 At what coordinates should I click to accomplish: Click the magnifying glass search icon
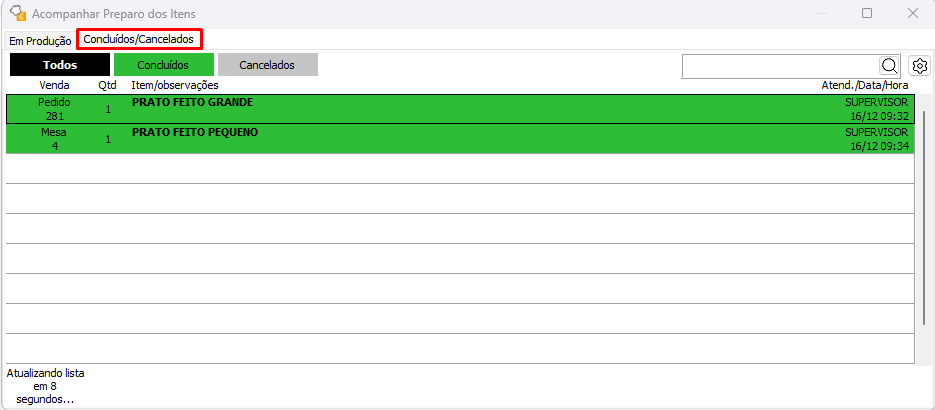pos(889,66)
